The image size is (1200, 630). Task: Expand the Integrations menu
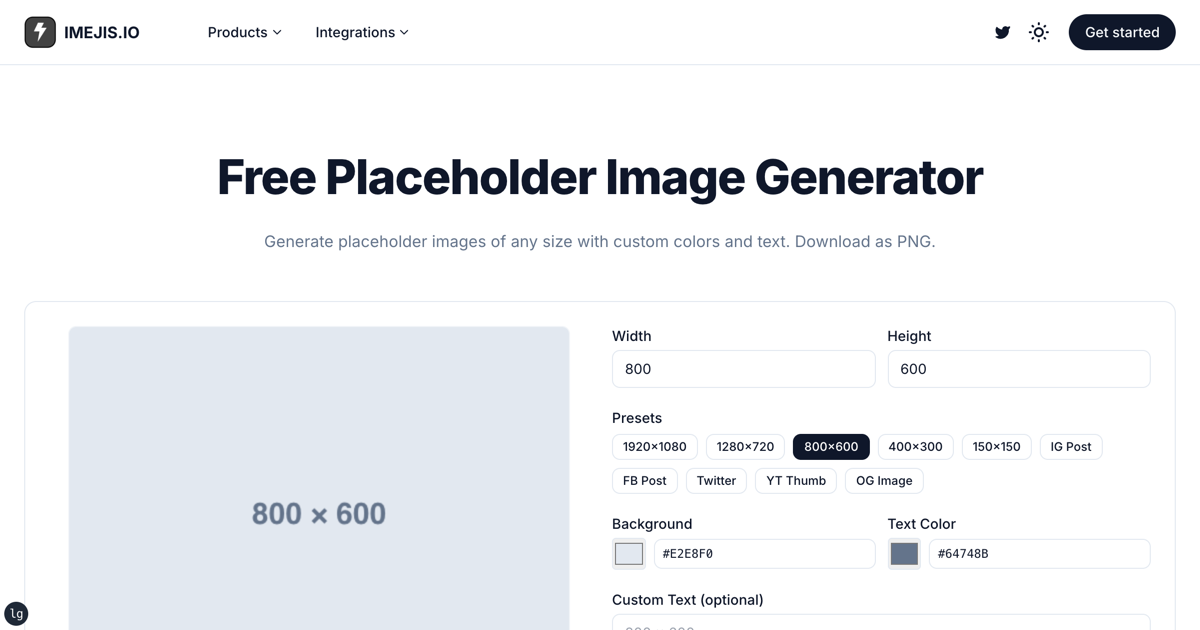click(x=361, y=32)
